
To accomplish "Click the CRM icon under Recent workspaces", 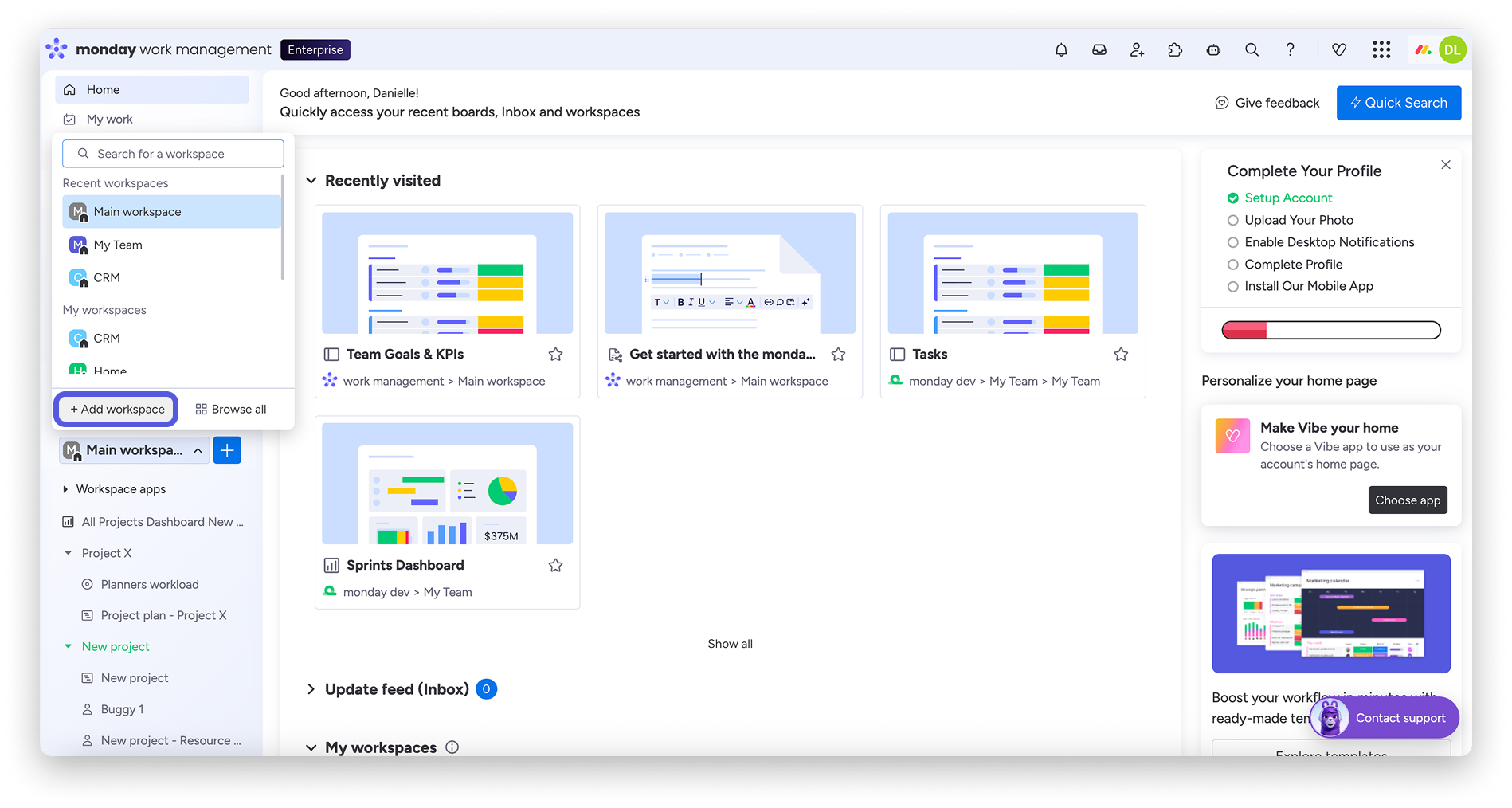I will (x=78, y=278).
